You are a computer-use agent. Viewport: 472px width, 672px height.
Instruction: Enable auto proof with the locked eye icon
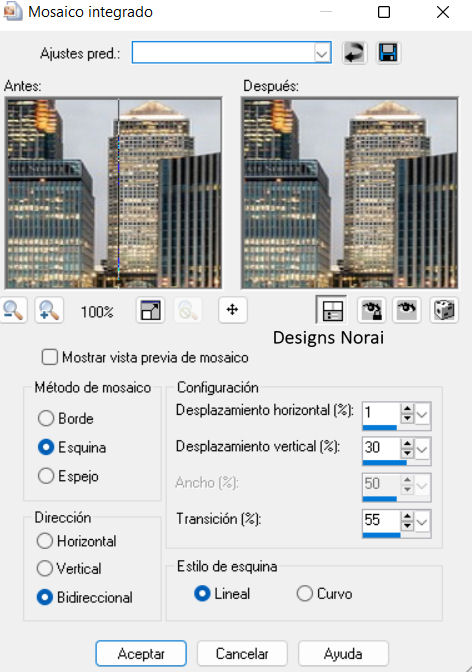click(371, 310)
